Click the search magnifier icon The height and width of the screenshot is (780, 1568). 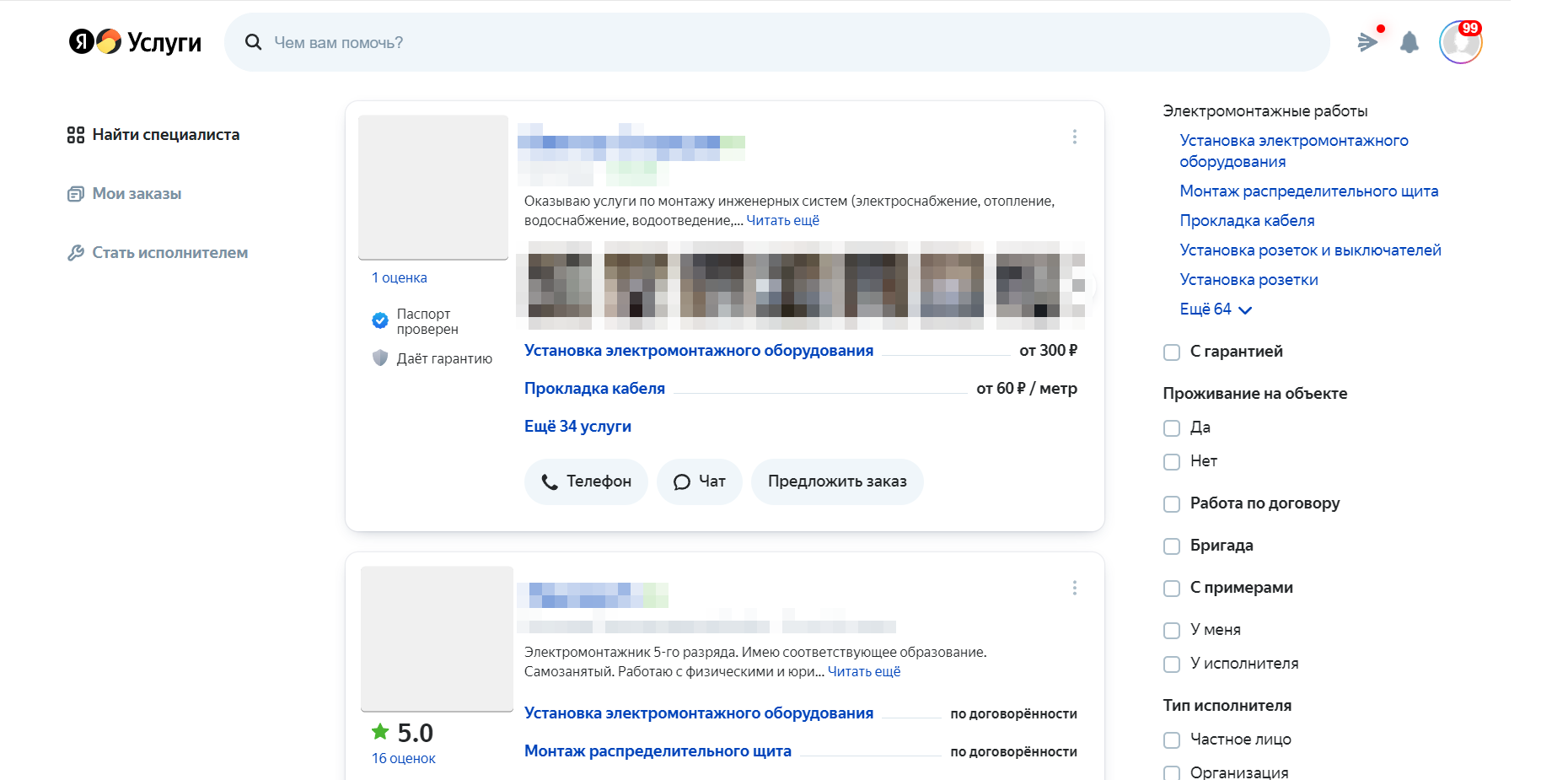pos(253,41)
